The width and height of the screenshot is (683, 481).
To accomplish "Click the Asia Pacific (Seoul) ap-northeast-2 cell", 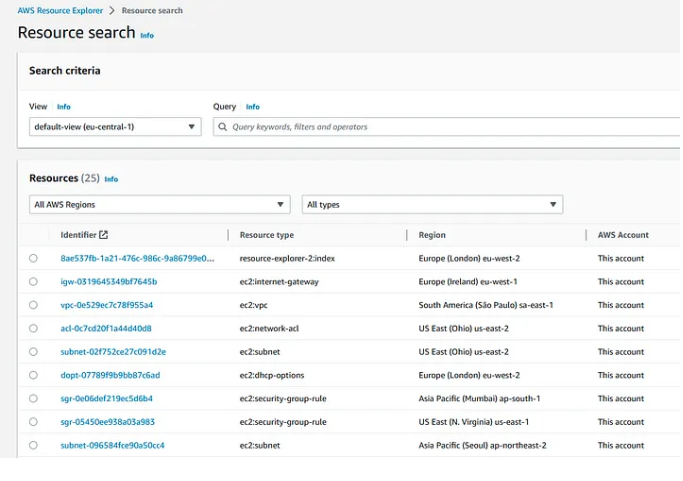I will point(482,445).
